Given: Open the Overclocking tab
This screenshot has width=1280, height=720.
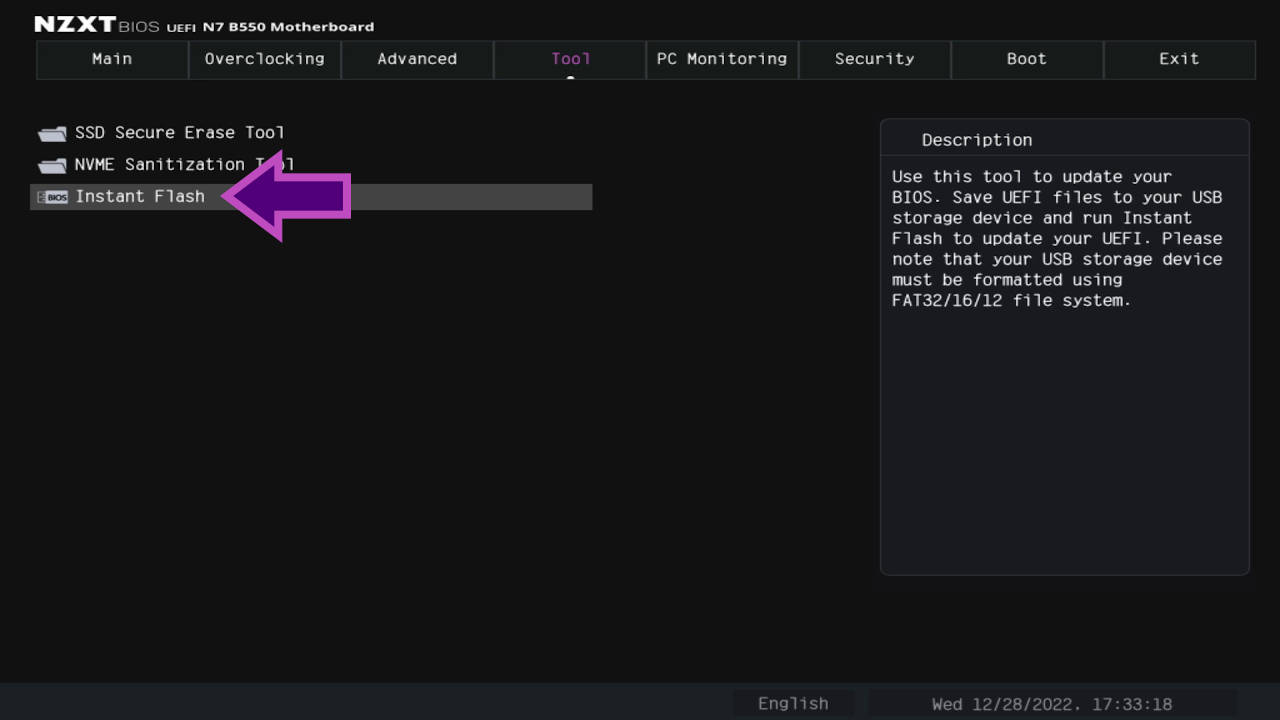Looking at the screenshot, I should coord(264,59).
